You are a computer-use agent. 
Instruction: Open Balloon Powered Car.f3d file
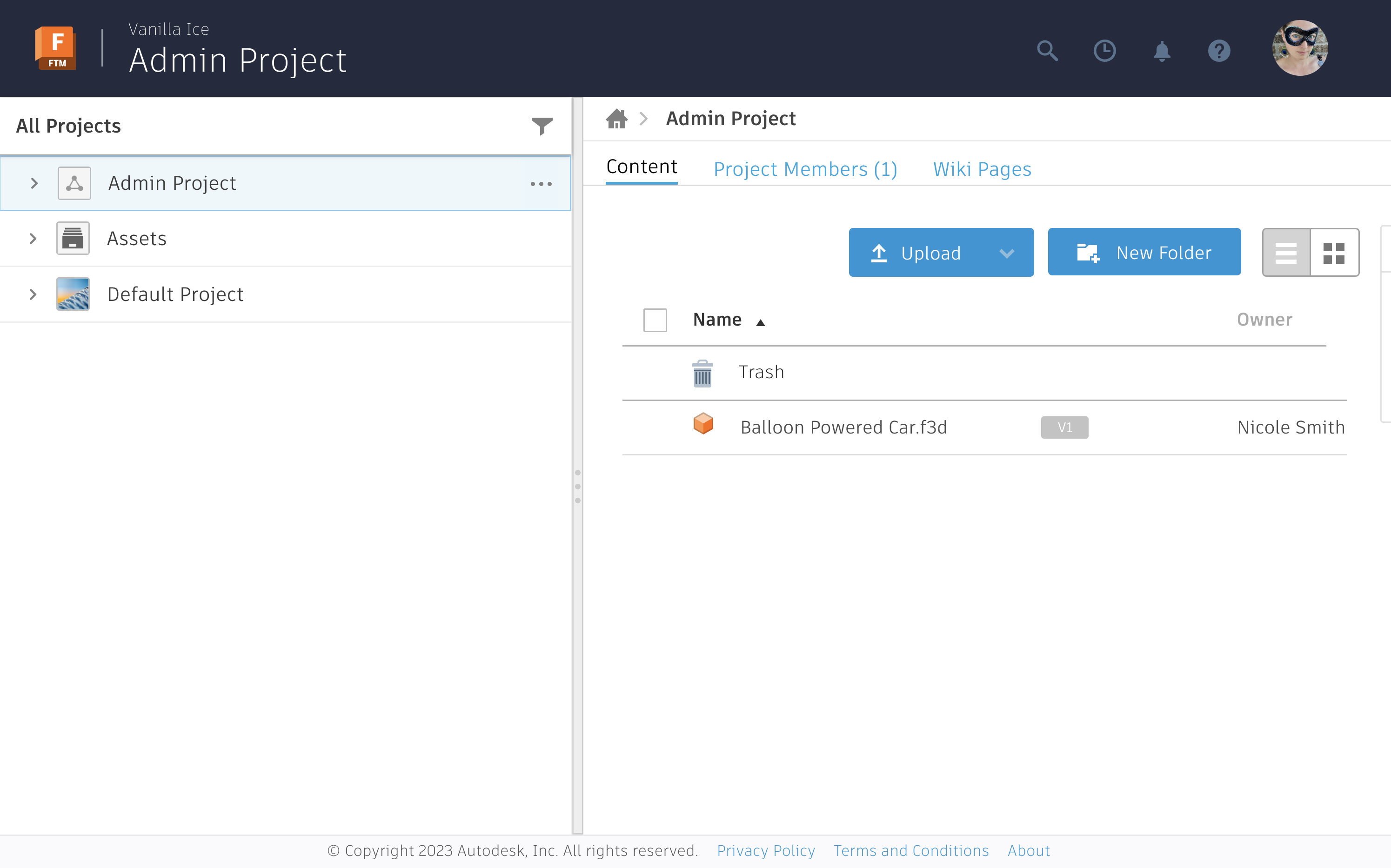coord(843,427)
